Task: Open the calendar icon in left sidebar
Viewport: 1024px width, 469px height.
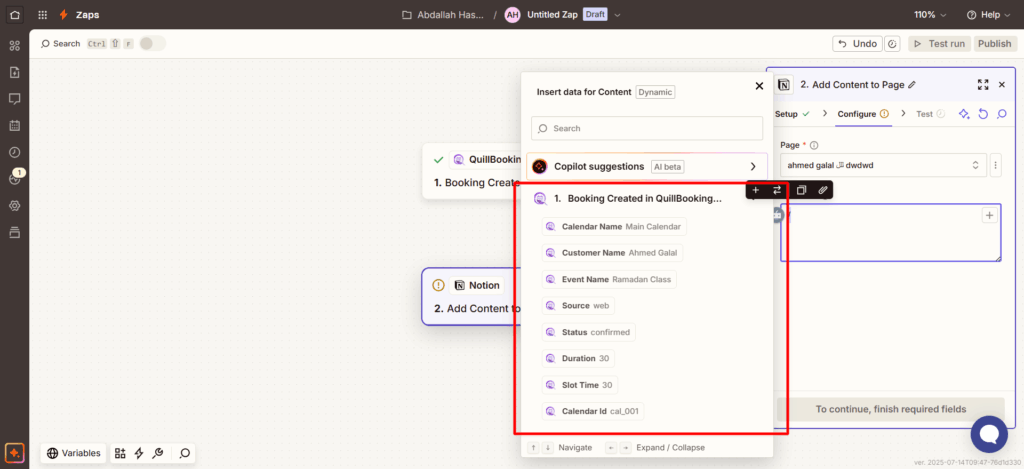Action: point(14,125)
